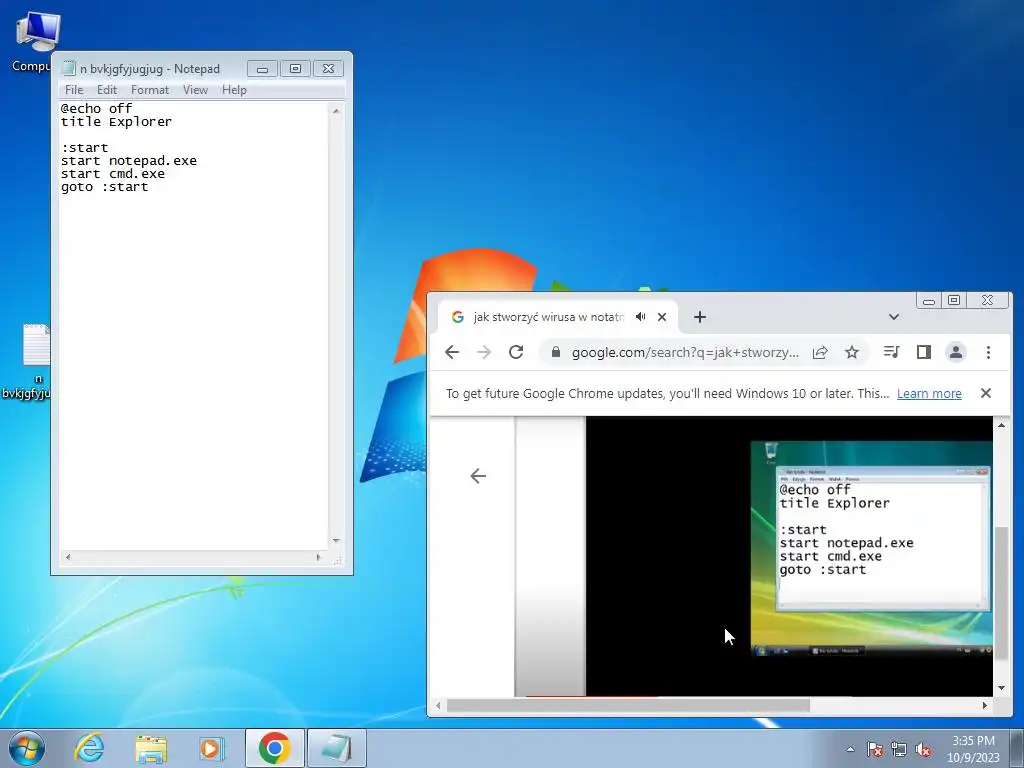1024x768 pixels.
Task: Open the Notepad View menu
Action: [x=195, y=89]
